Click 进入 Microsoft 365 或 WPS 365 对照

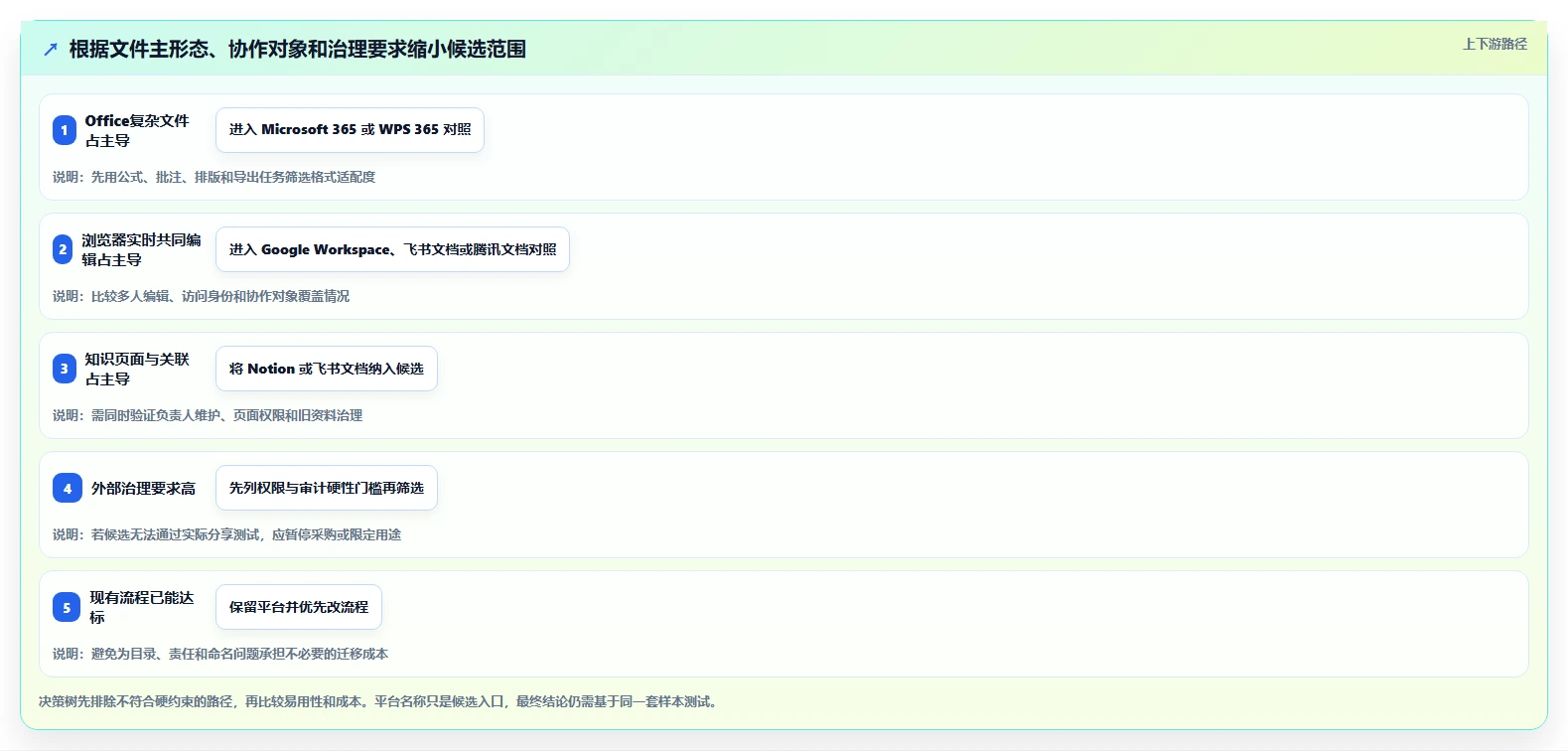coord(350,130)
